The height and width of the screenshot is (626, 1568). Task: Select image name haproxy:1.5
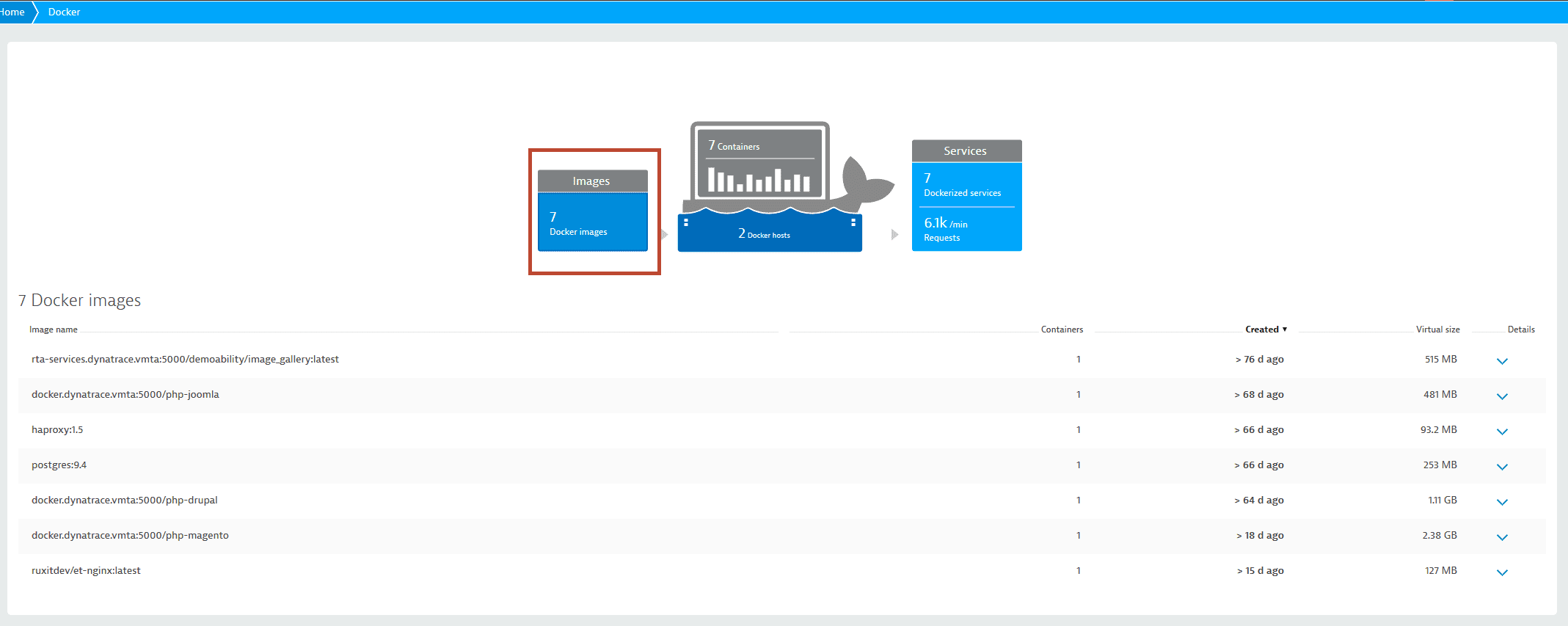(x=57, y=429)
